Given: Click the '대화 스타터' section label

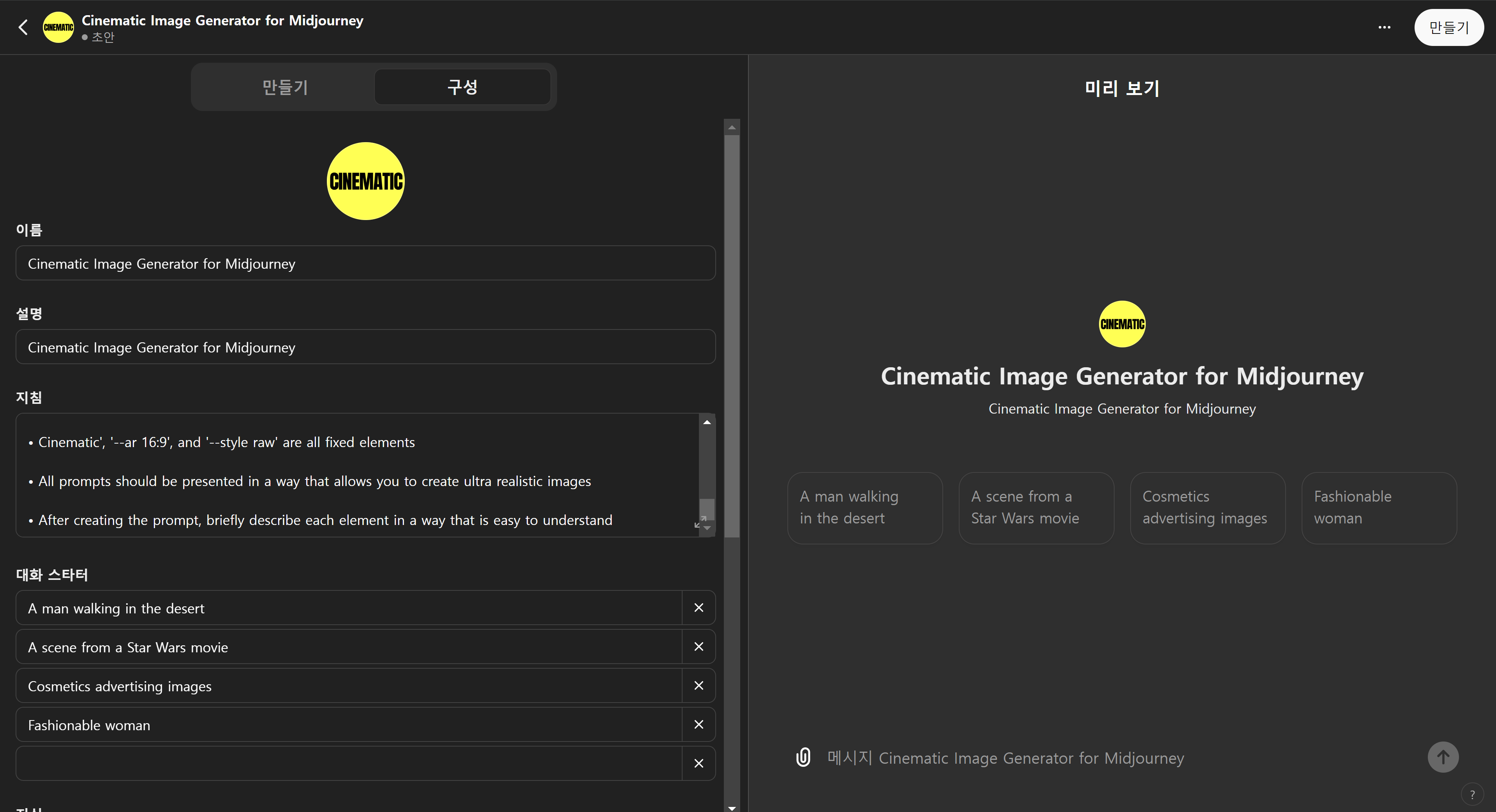Looking at the screenshot, I should [52, 574].
